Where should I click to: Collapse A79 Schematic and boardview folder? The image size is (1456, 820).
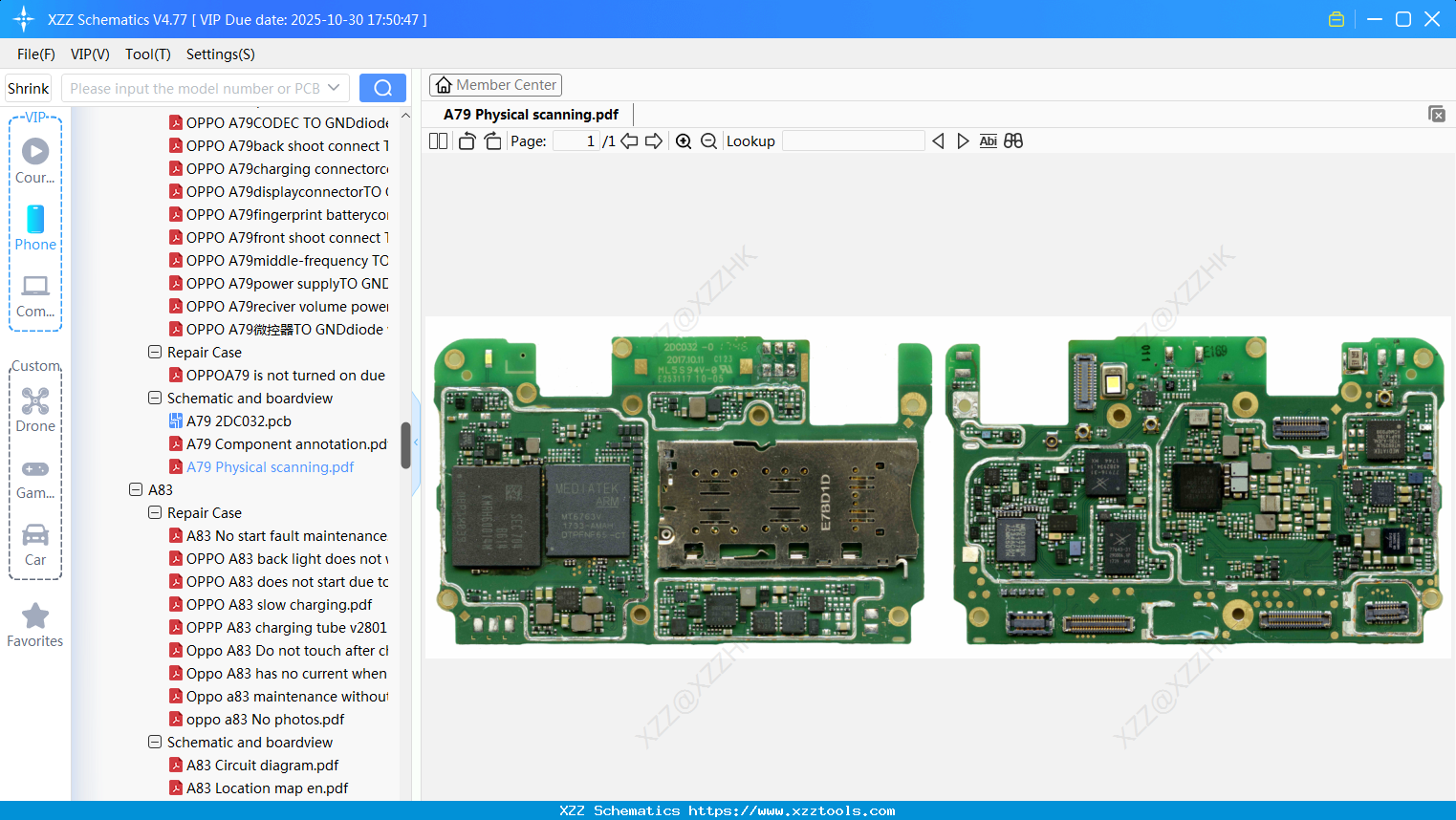coord(155,399)
